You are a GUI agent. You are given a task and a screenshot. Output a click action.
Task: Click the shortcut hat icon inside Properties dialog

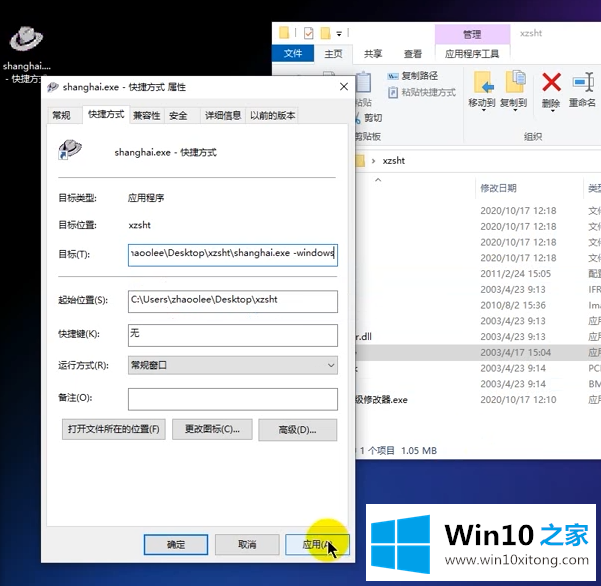(69, 149)
